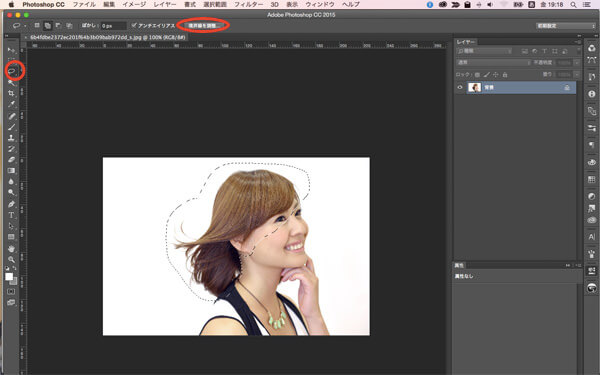Click the foreground color swatch
600x375 pixels.
pyautogui.click(x=9, y=277)
